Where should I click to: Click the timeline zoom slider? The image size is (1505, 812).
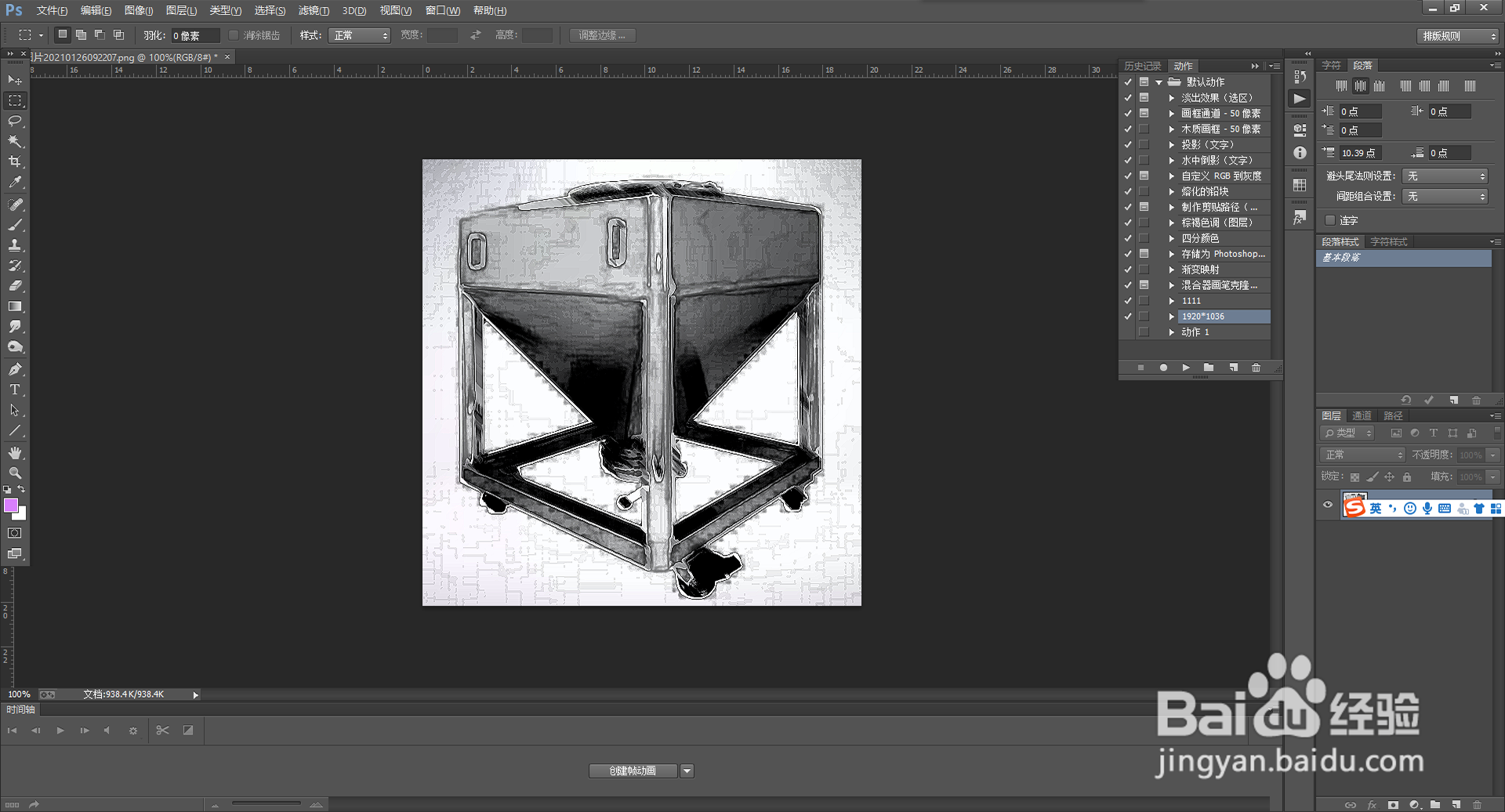[266, 803]
